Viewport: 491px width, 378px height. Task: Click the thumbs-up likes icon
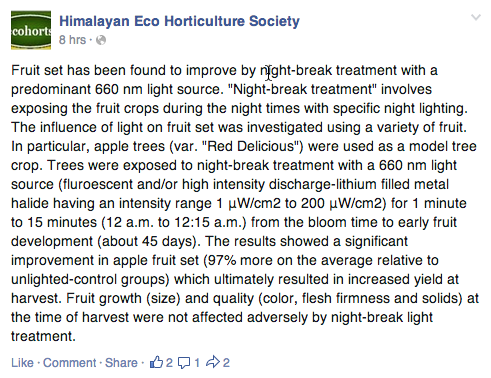156,362
